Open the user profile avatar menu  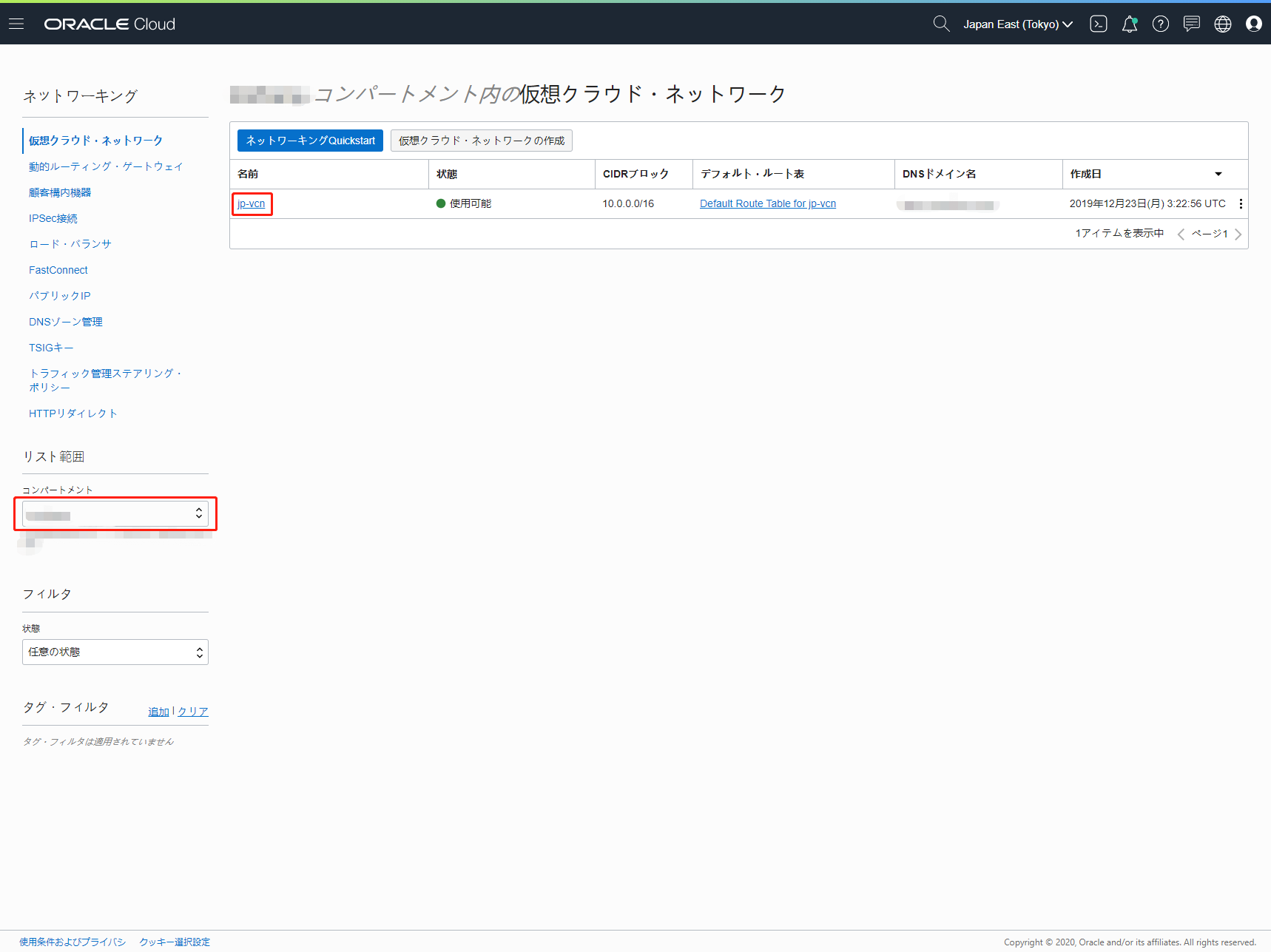pos(1253,24)
